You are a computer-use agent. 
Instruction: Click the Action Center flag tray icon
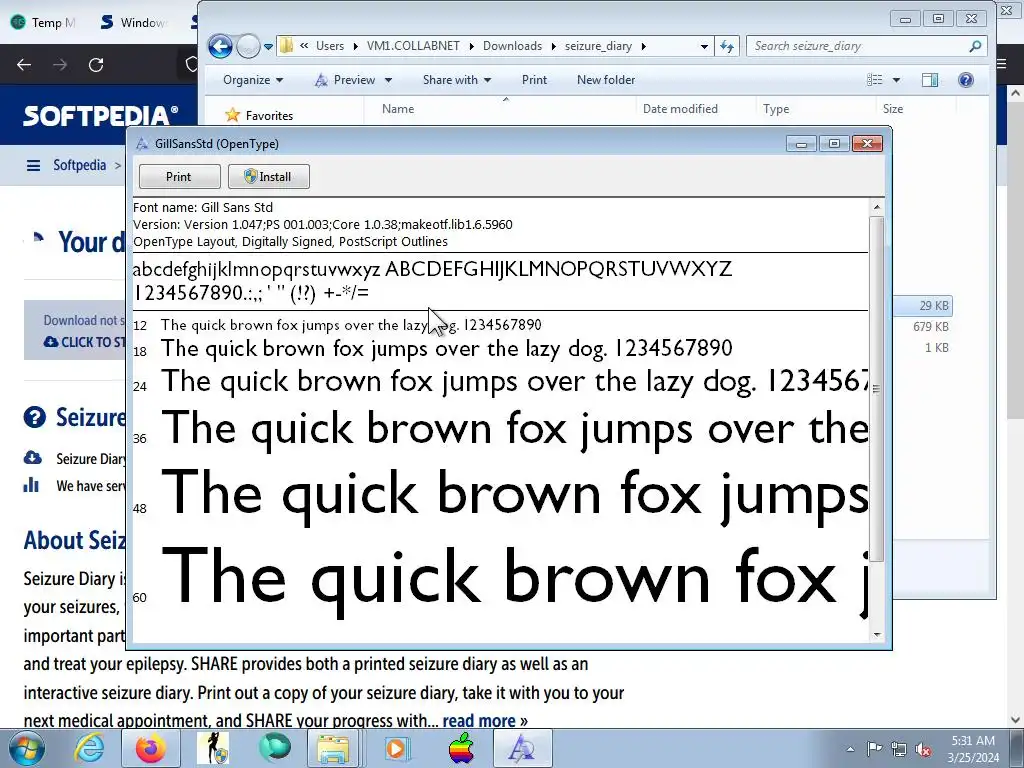[x=874, y=749]
